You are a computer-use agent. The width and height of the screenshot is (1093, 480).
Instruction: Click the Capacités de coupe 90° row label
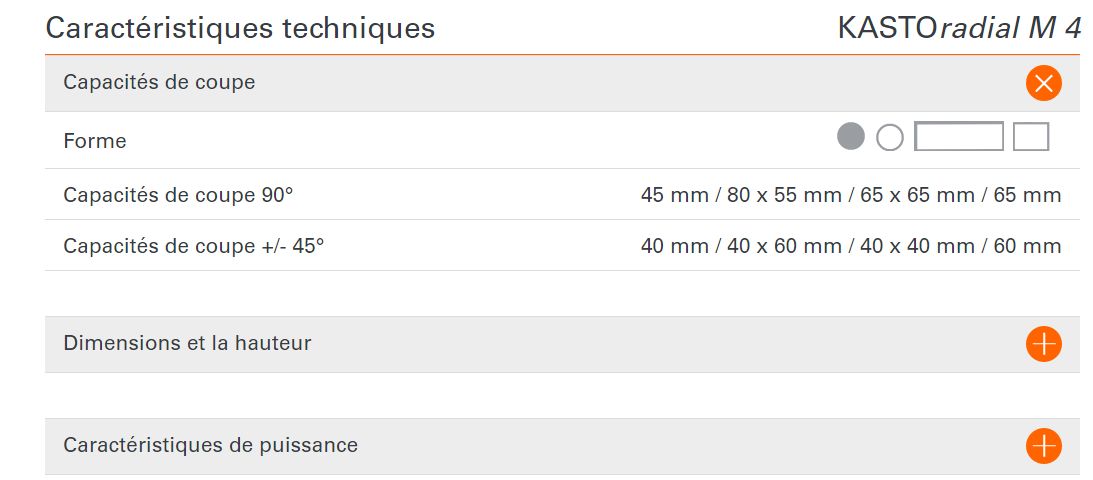tap(179, 195)
